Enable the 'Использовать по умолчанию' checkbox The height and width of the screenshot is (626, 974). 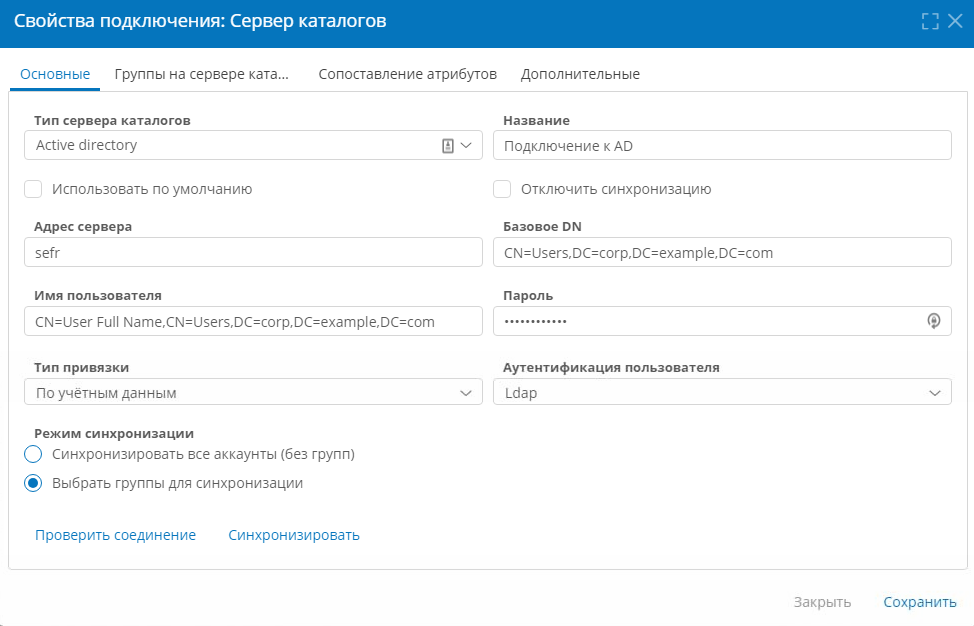(34, 189)
